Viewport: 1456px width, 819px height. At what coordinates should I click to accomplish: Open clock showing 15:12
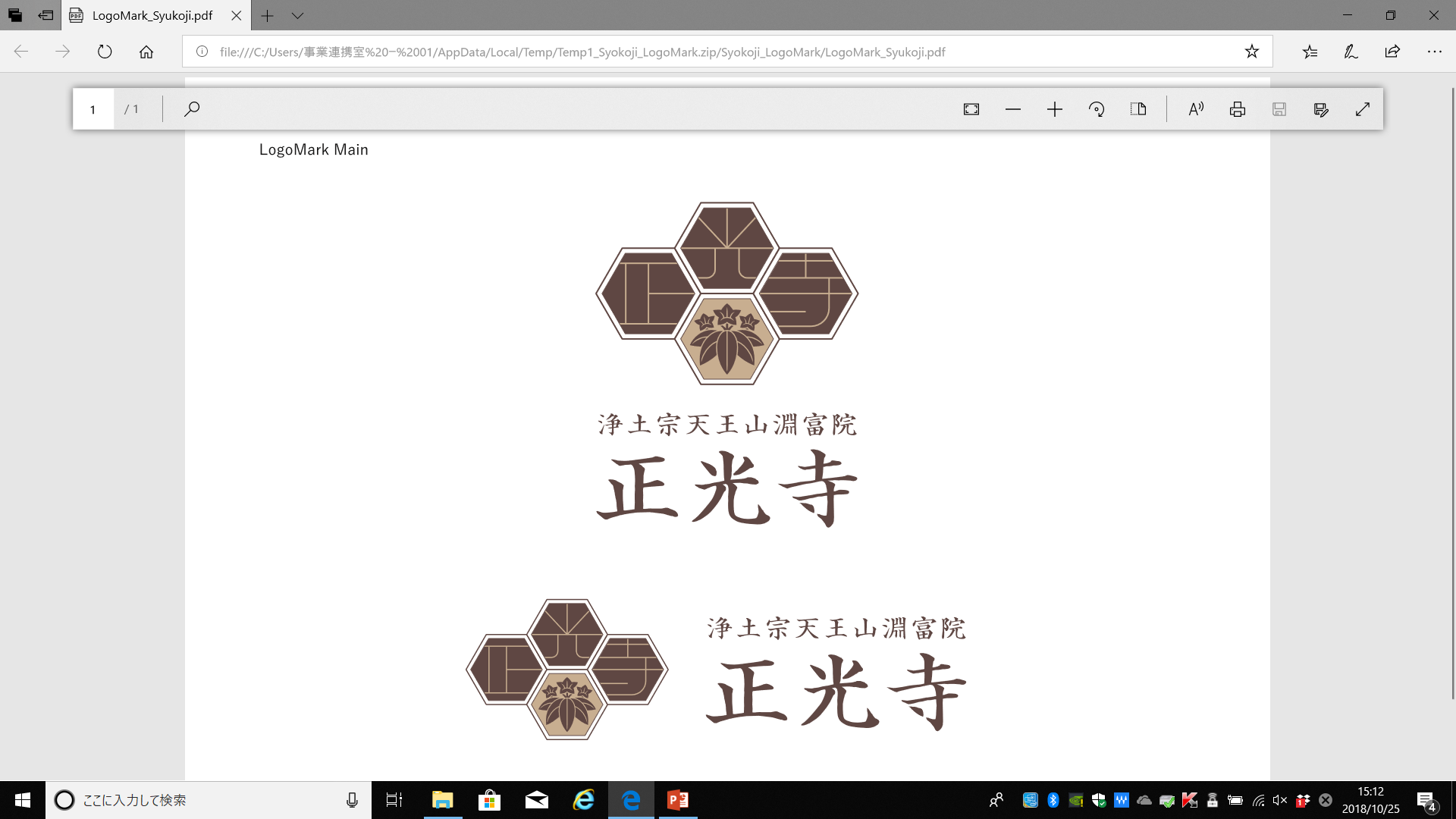click(1371, 800)
